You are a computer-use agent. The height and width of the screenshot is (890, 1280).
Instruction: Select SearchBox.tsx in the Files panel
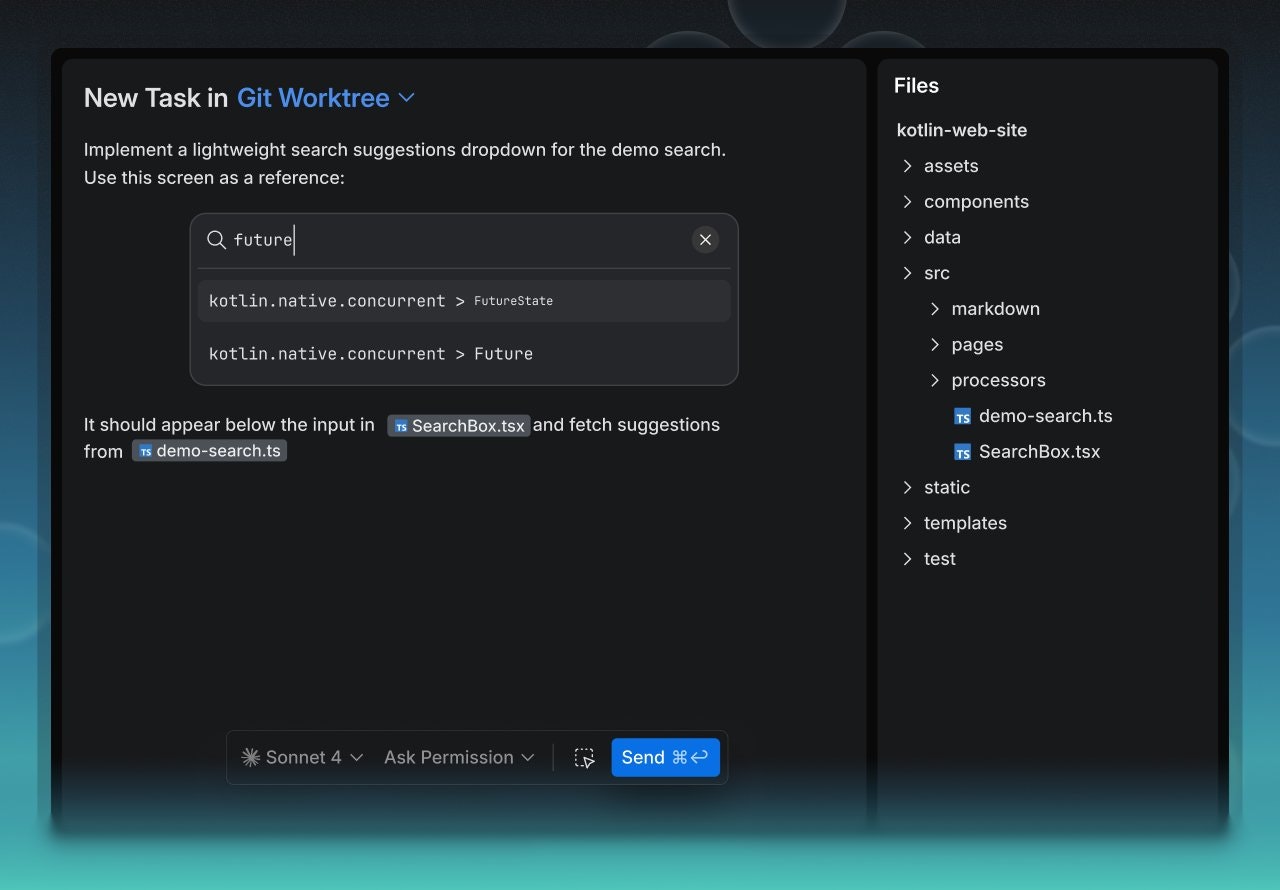1038,451
